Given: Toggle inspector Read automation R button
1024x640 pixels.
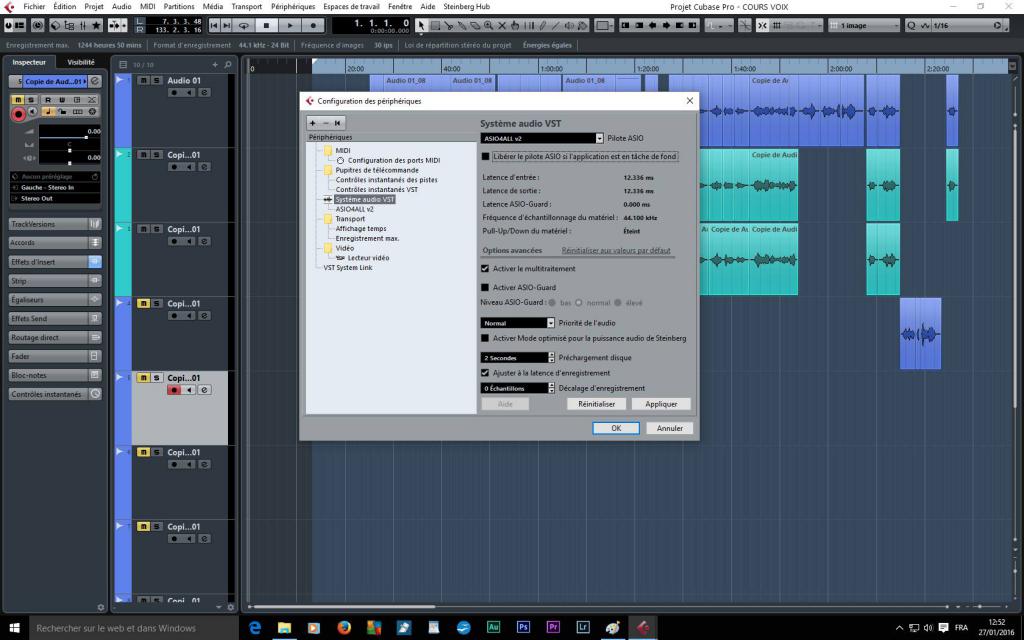Looking at the screenshot, I should (48, 100).
